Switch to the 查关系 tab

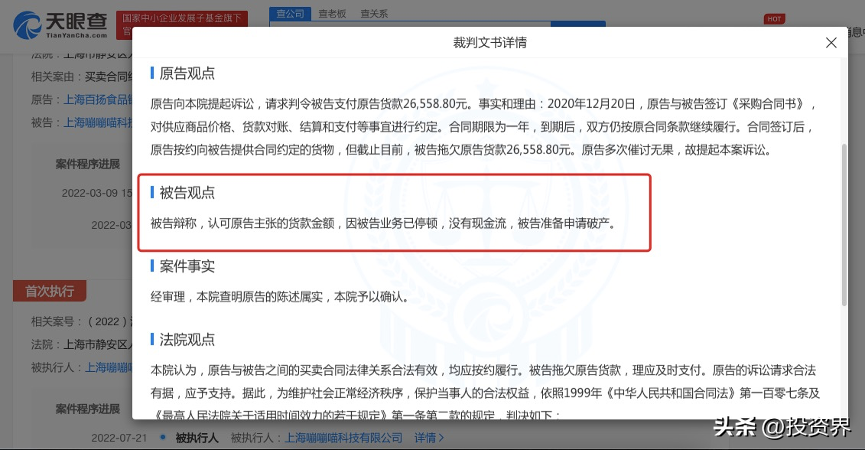click(x=374, y=13)
